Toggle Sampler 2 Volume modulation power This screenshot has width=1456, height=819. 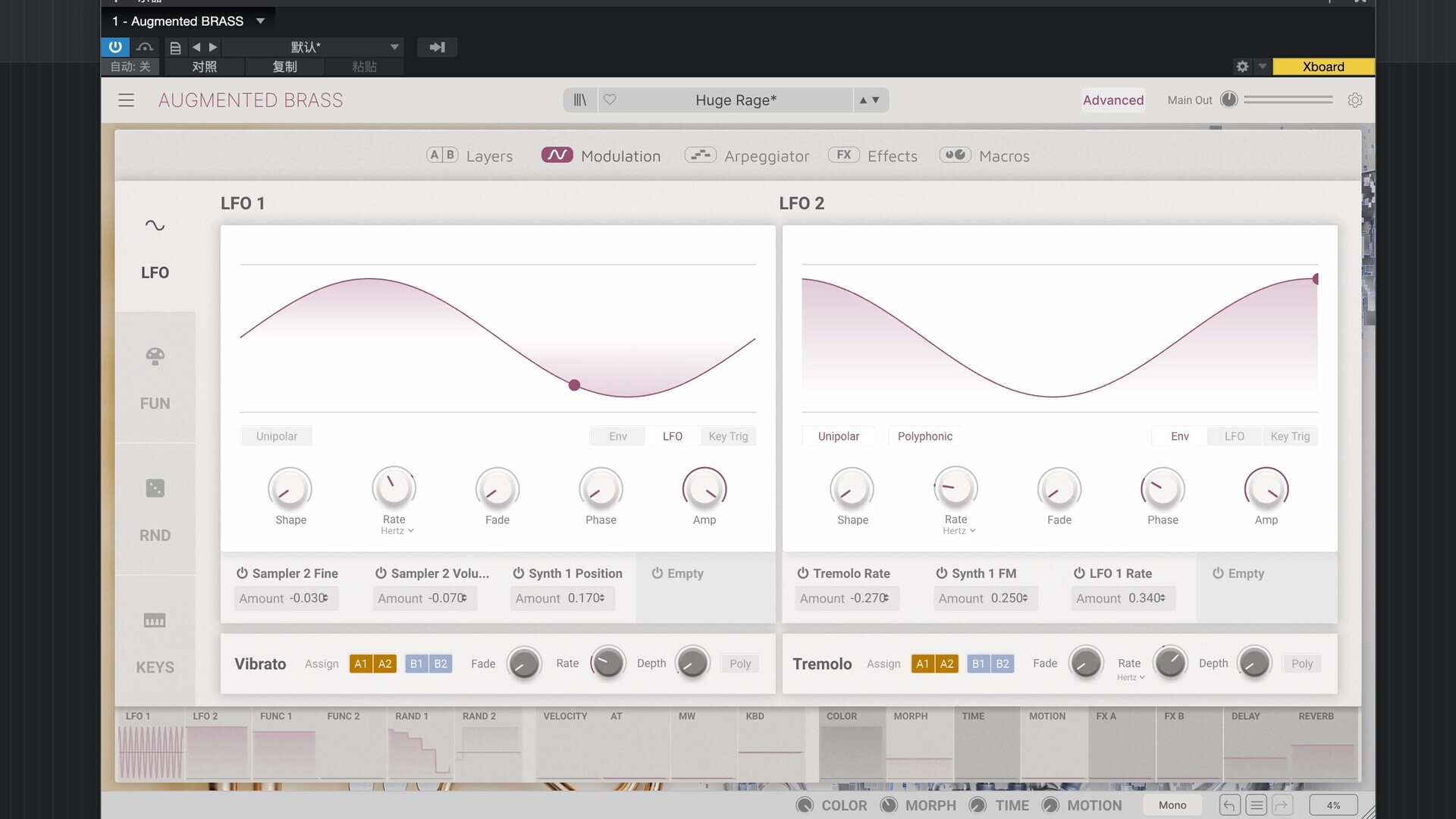381,573
